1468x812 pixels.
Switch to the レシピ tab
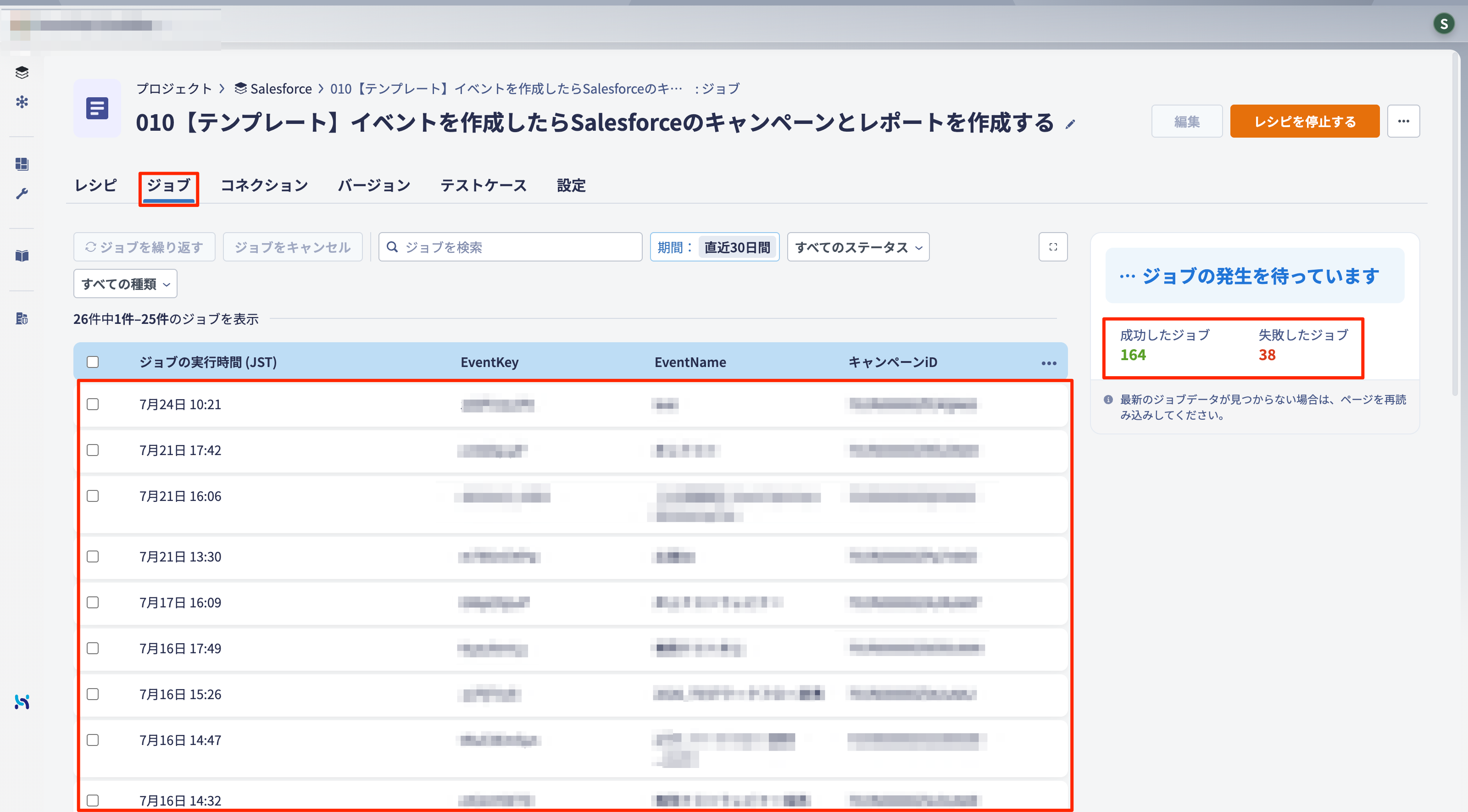96,185
